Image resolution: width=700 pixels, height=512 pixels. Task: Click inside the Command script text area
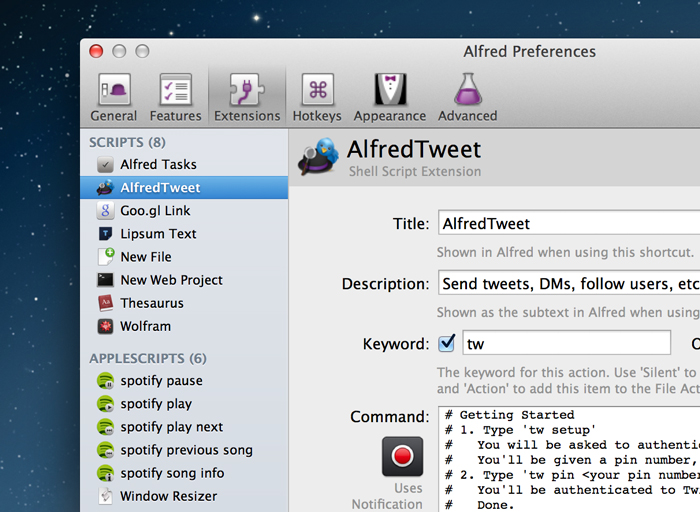click(x=569, y=459)
